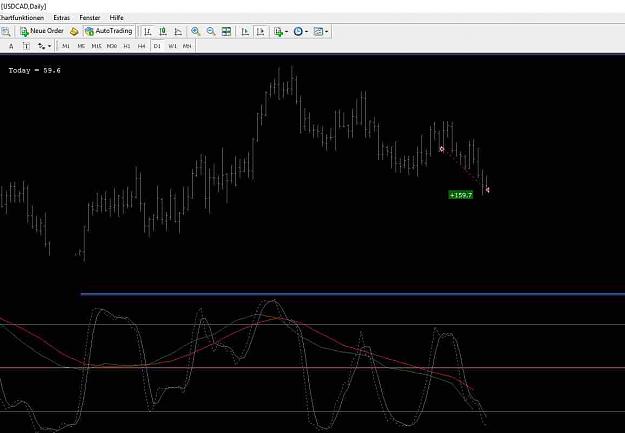This screenshot has width=625, height=433.
Task: Open MetaEditor via the yellow icon
Action: click(74, 31)
